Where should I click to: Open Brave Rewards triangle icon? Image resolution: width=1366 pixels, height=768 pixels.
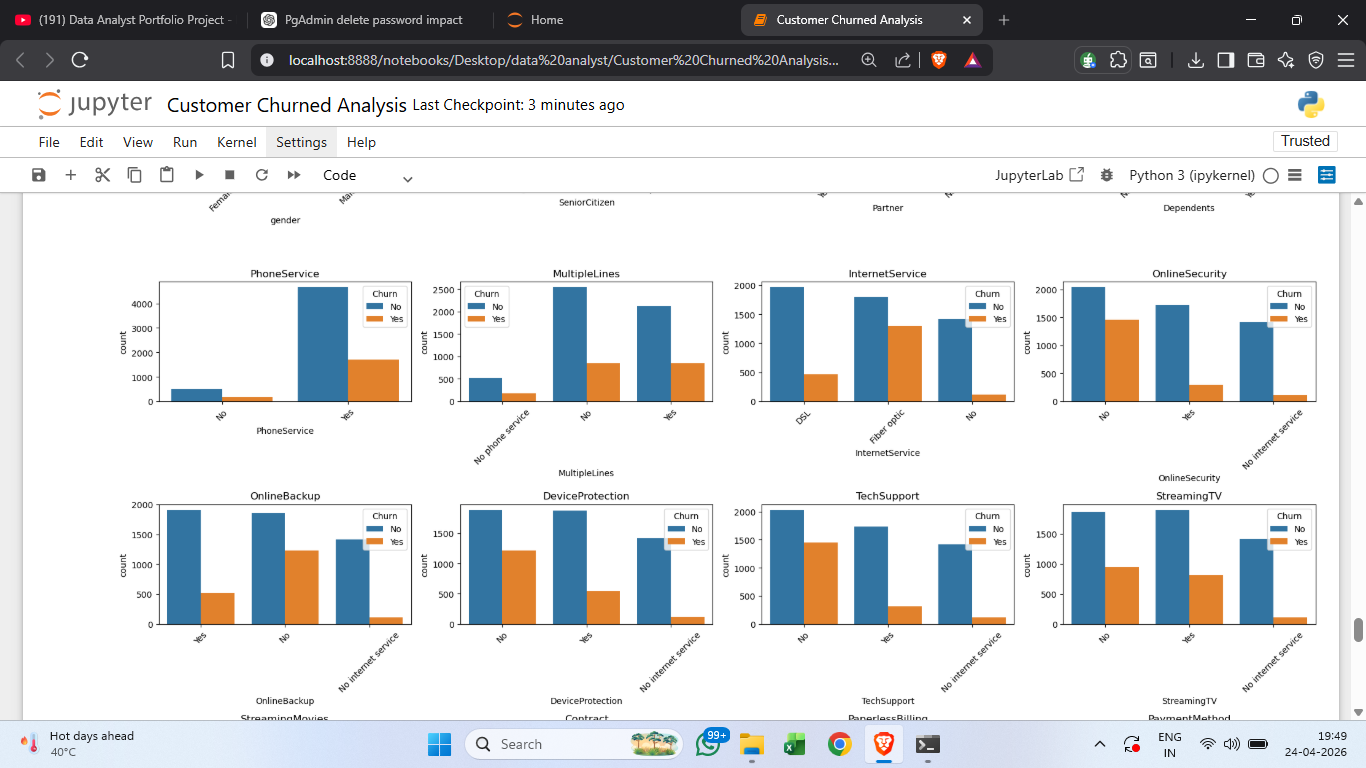(x=972, y=60)
